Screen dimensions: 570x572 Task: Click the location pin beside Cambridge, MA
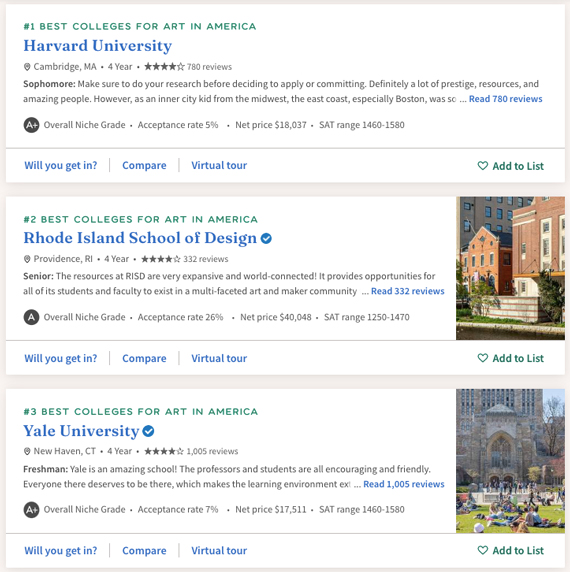point(27,67)
